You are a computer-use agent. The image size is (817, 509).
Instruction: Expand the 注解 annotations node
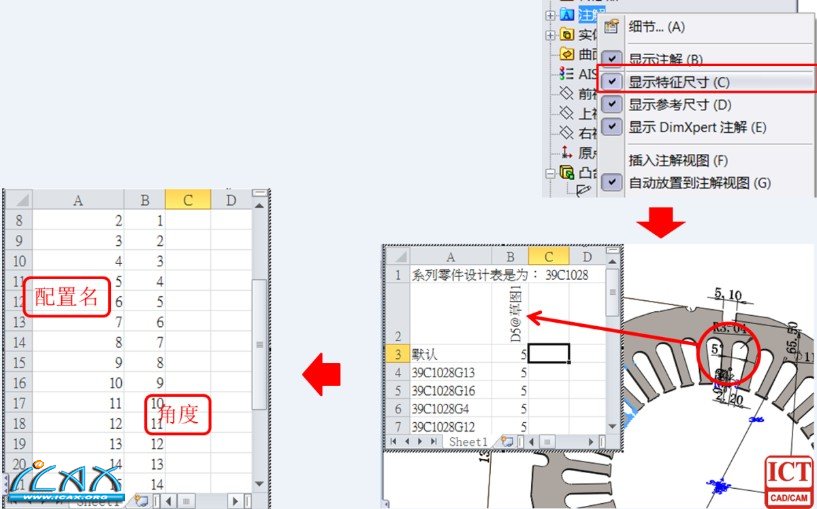coord(550,16)
